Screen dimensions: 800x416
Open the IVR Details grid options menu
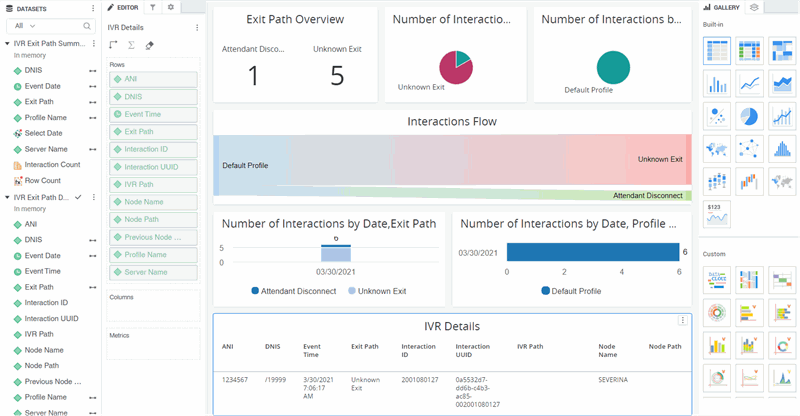point(683,321)
